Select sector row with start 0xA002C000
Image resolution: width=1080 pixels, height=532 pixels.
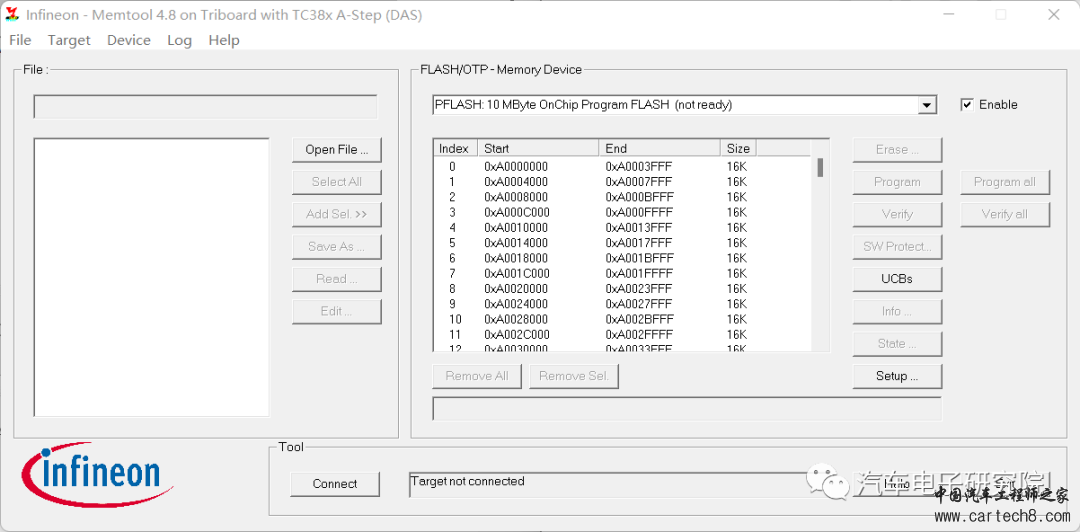[x=622, y=334]
